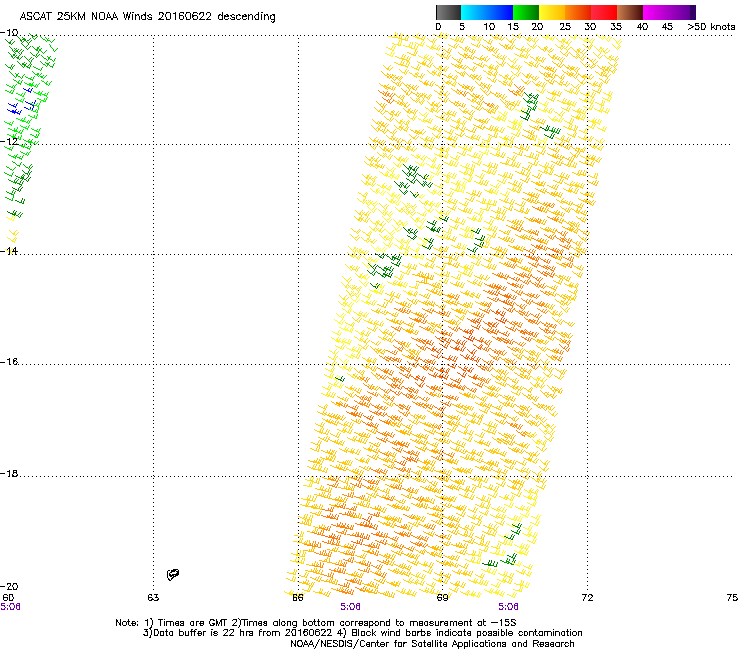Click the '30' legend tick label
The image size is (740, 650).
point(590,27)
